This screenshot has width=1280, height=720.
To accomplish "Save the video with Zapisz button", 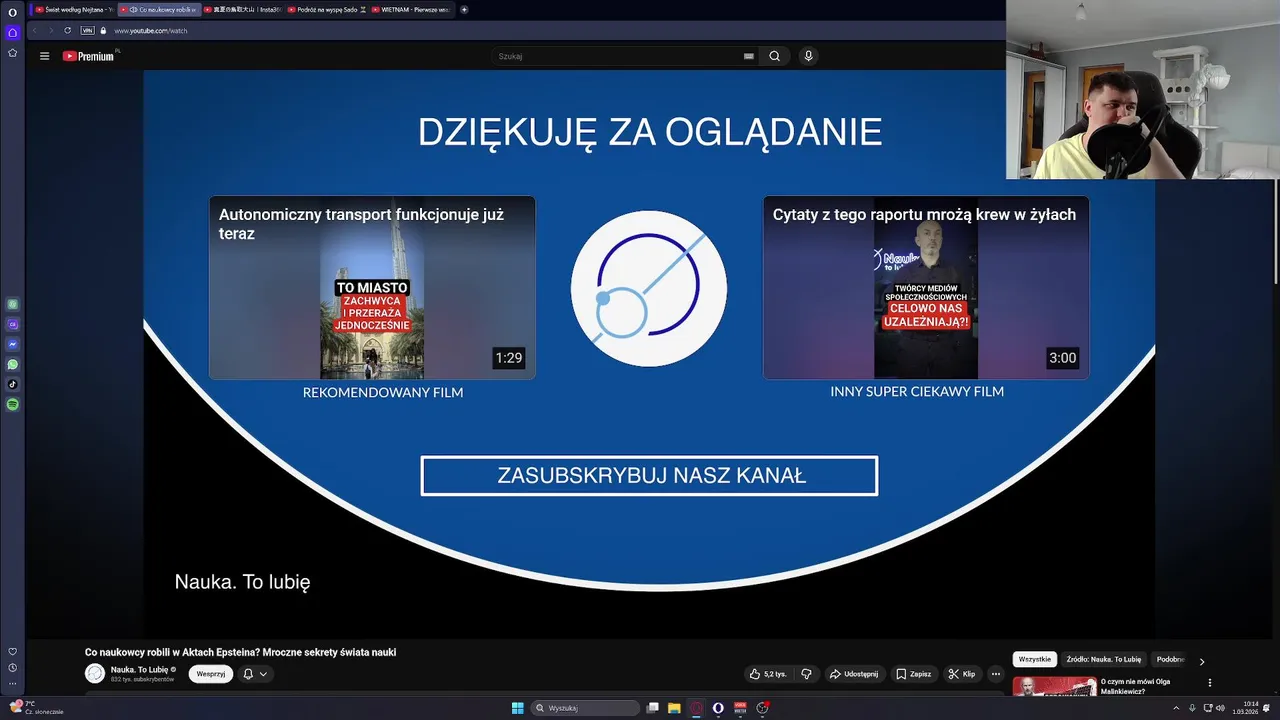I will tap(913, 674).
